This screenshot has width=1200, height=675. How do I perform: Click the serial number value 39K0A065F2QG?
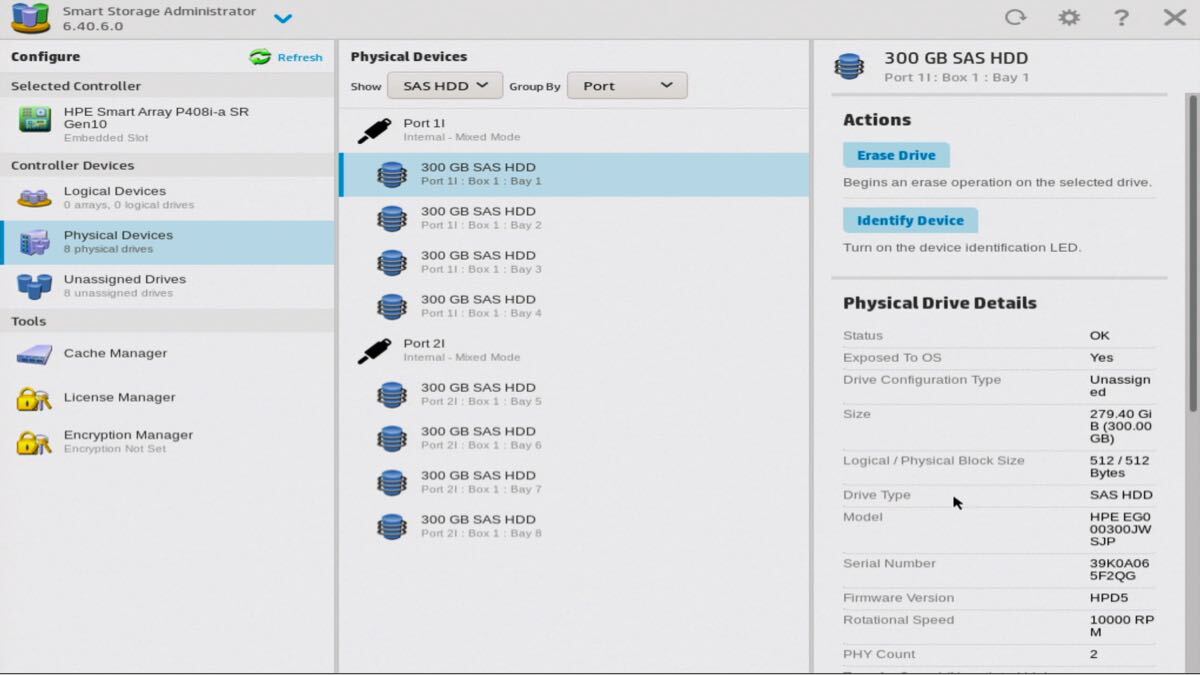tap(1118, 570)
